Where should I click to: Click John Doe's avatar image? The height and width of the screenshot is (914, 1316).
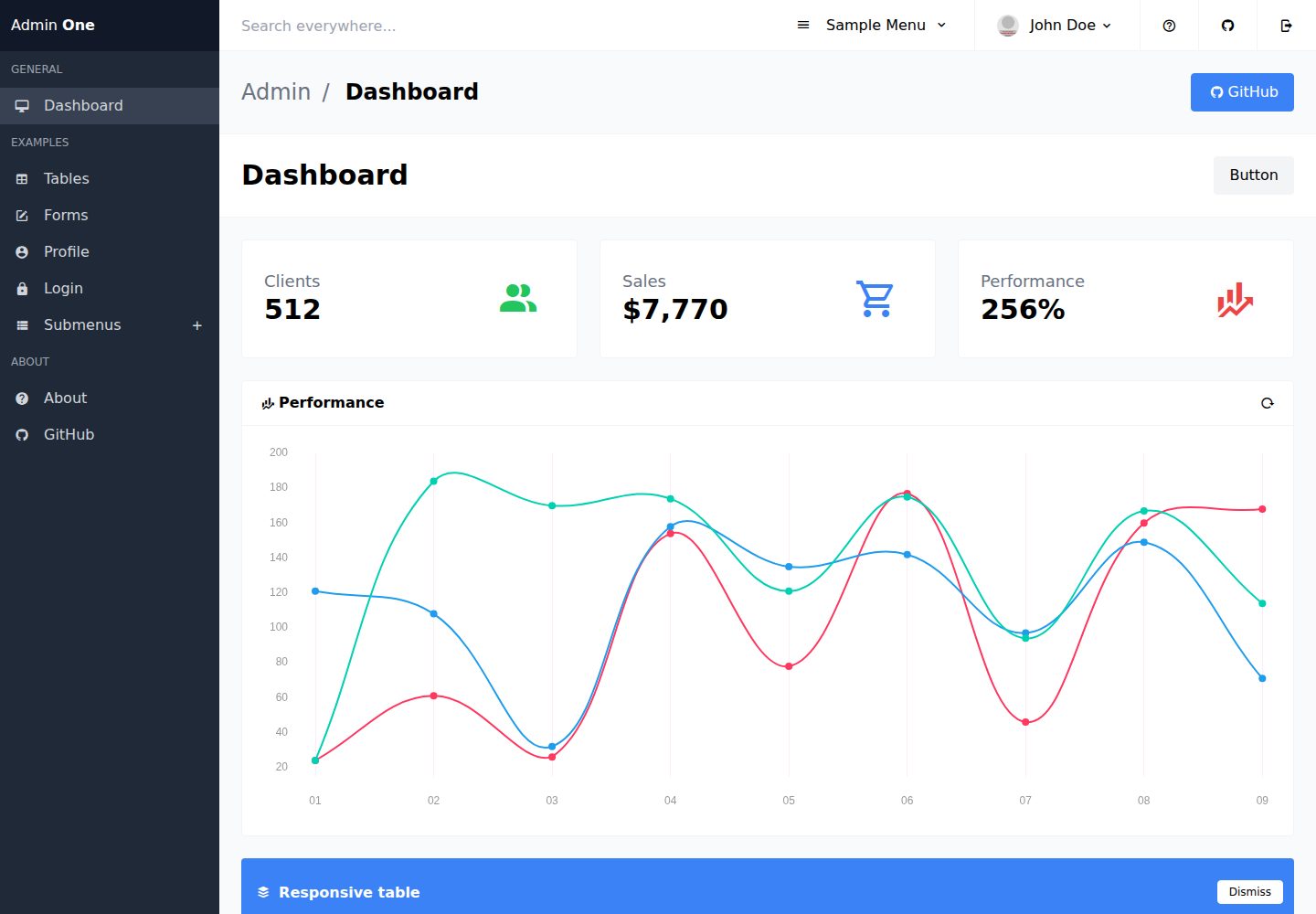[1008, 26]
